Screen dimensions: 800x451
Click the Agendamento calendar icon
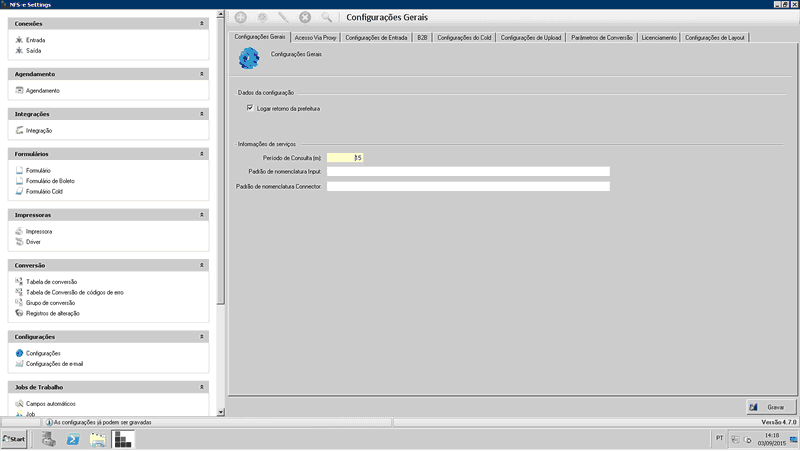[x=19, y=90]
